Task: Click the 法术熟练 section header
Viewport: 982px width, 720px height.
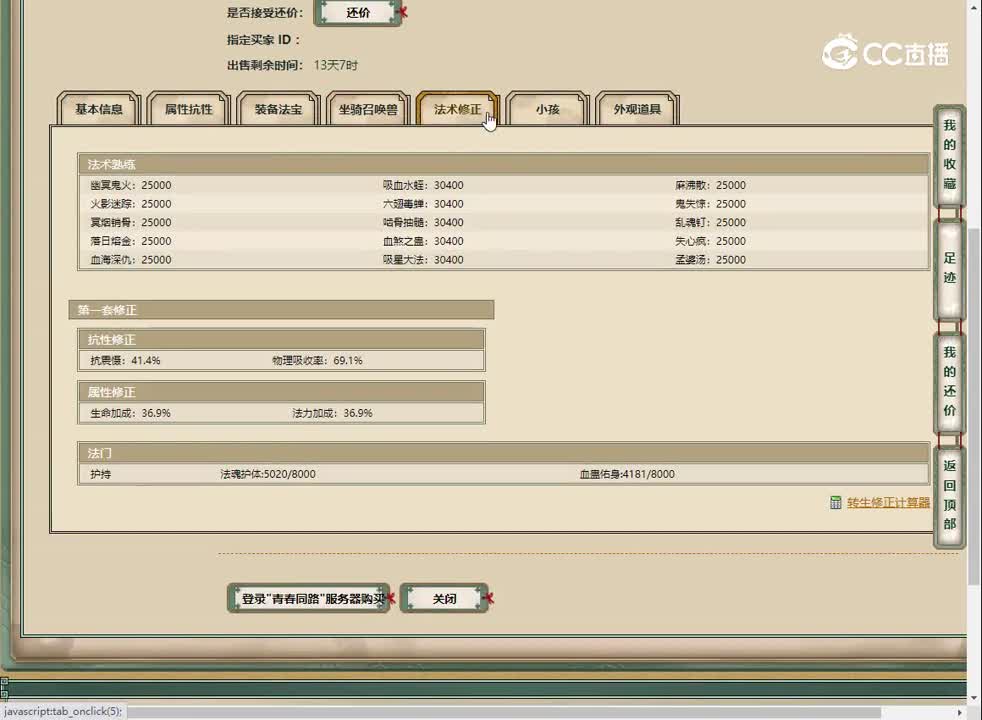Action: [504, 165]
